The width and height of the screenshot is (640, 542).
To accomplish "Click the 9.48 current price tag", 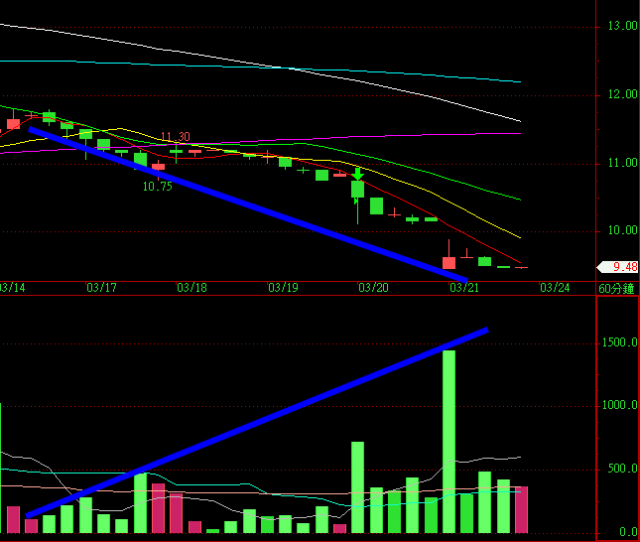I will point(618,267).
